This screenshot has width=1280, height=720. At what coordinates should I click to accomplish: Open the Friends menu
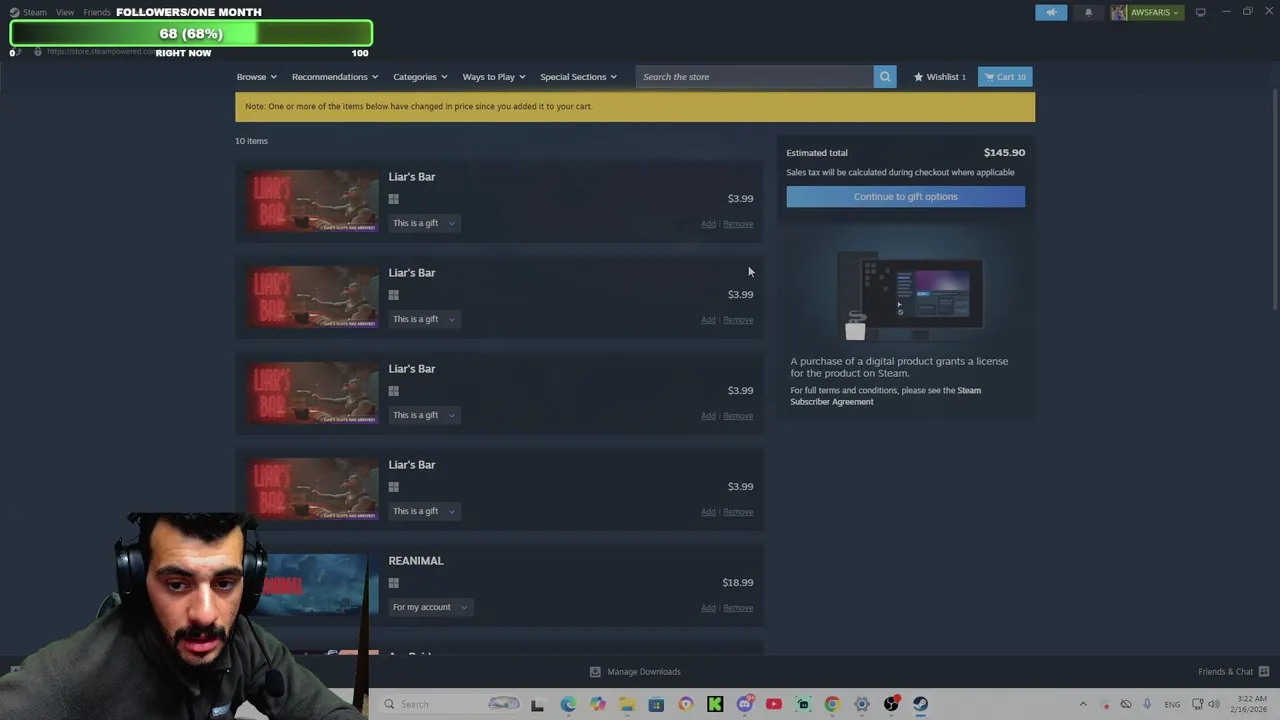[97, 12]
